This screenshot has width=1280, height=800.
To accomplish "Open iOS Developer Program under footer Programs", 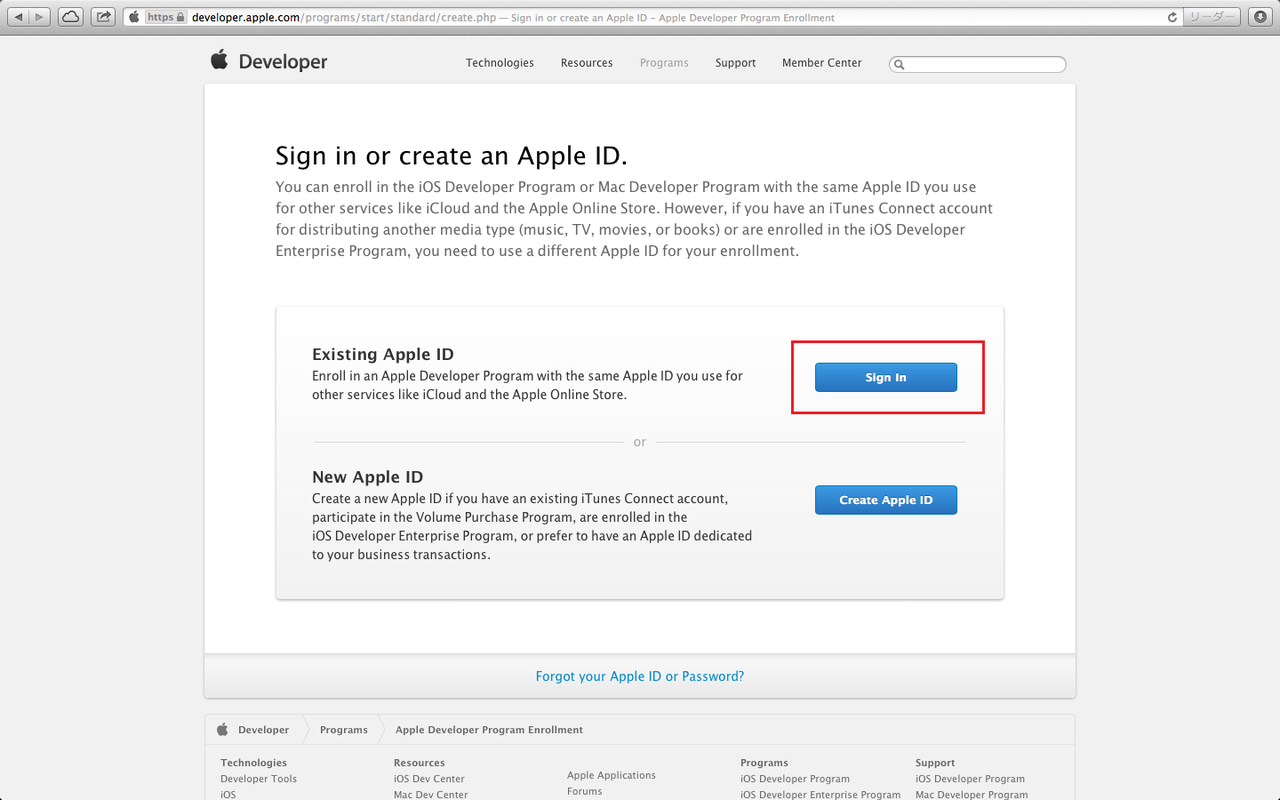I will click(x=795, y=779).
